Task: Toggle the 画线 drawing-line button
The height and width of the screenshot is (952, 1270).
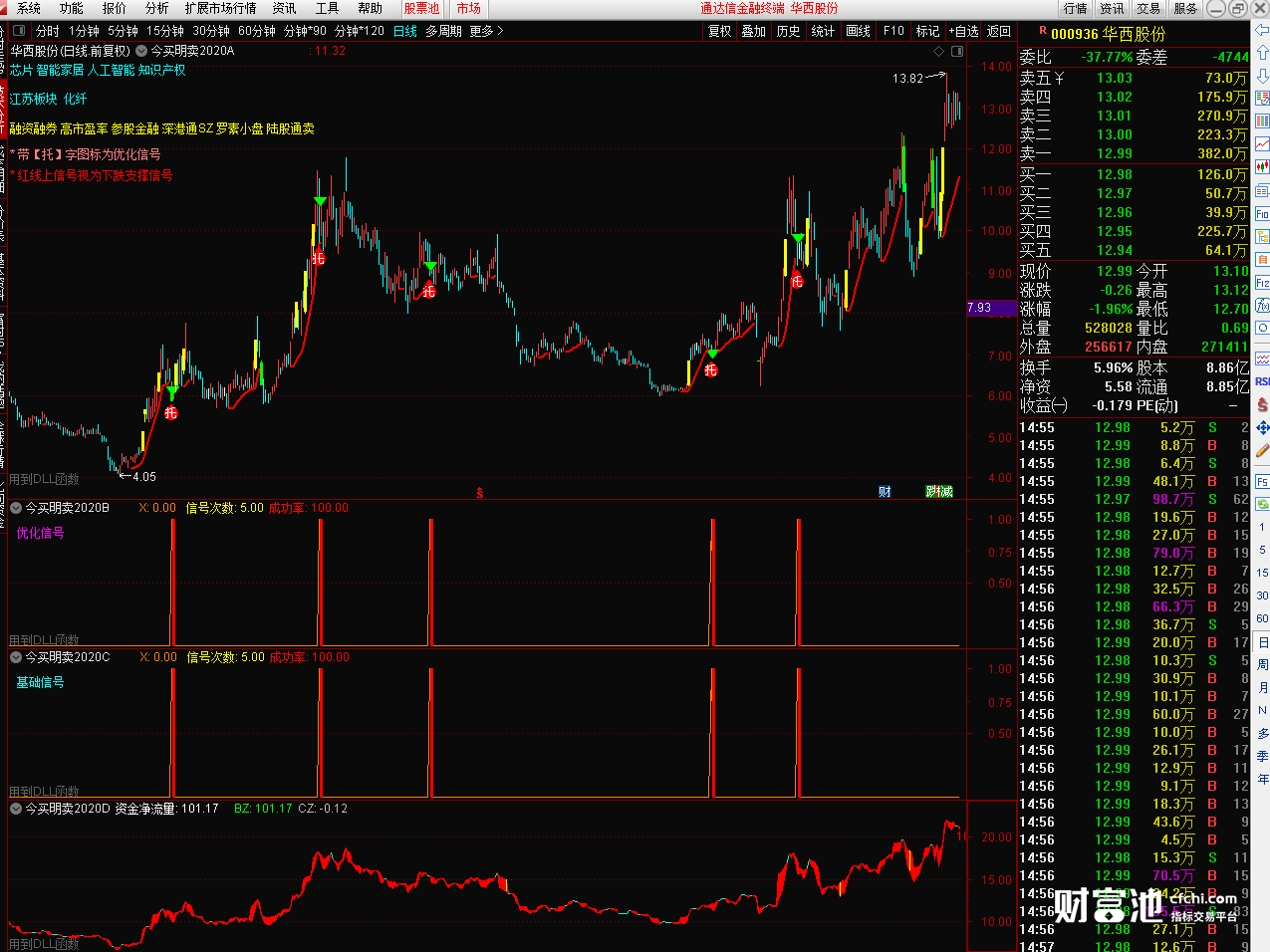Action: point(858,31)
